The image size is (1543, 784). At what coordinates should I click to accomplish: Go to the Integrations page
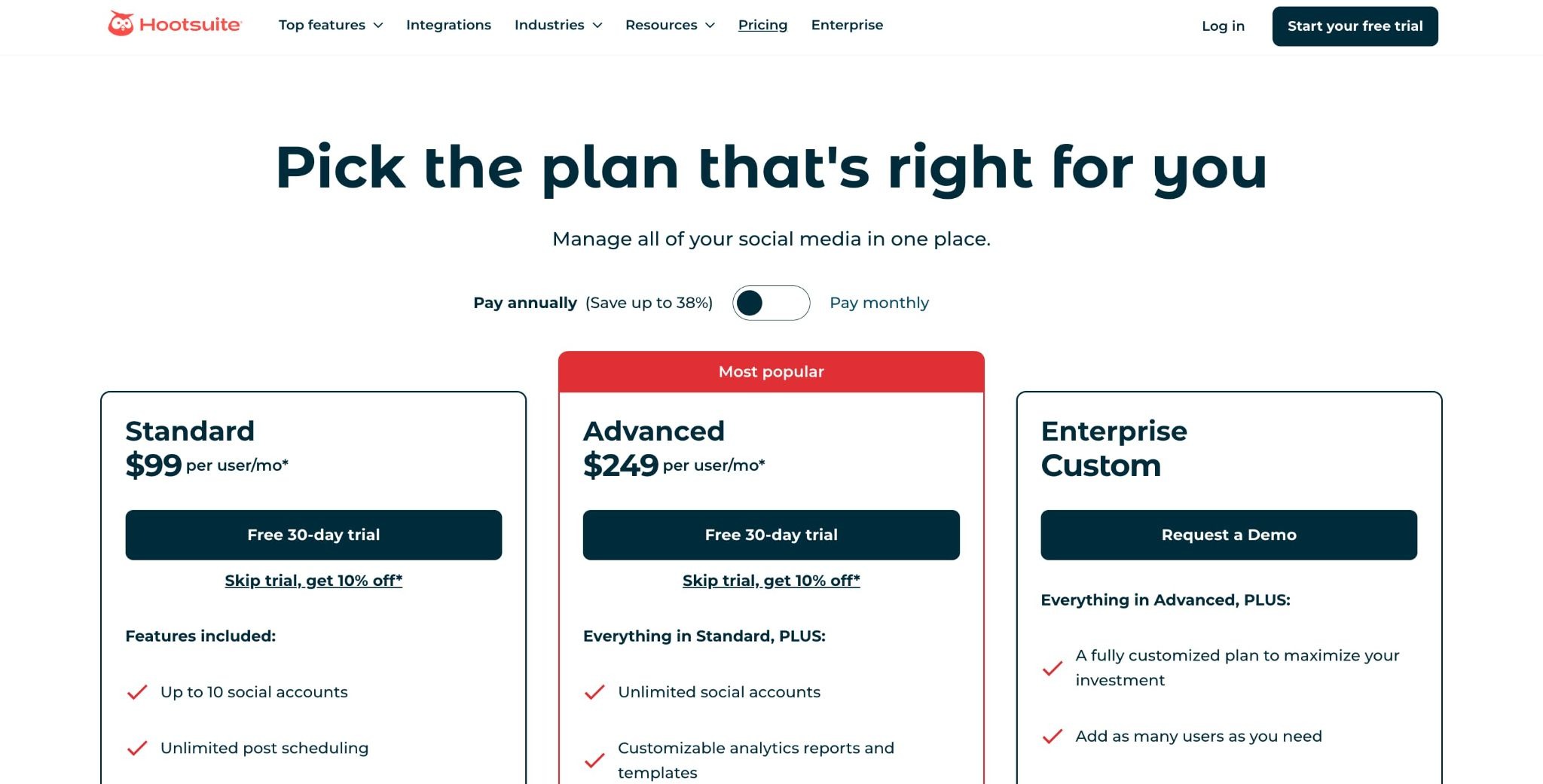[x=448, y=25]
